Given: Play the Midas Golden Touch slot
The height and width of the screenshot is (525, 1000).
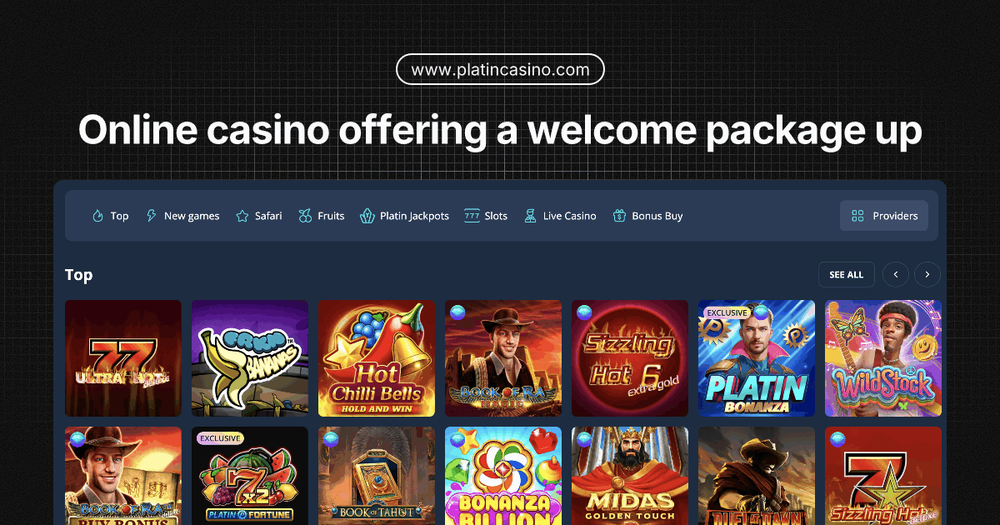Looking at the screenshot, I should coord(629,476).
